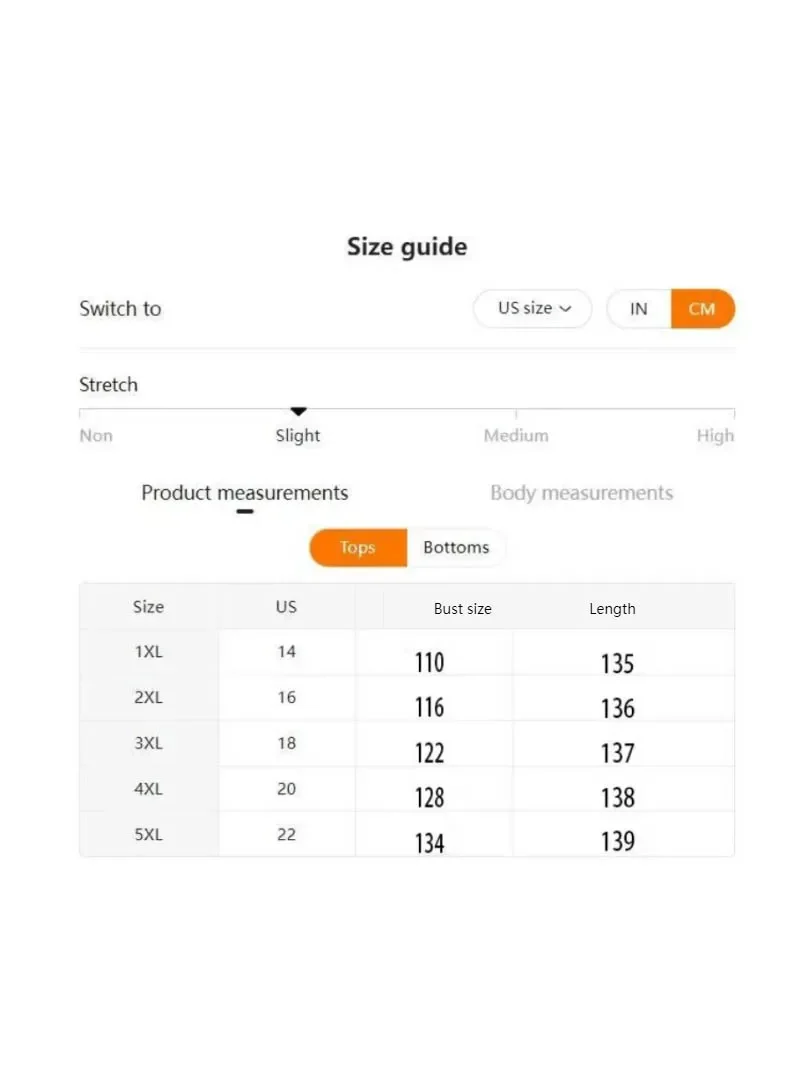The image size is (800, 1067).
Task: Select the 3XL size row
Action: pos(407,744)
